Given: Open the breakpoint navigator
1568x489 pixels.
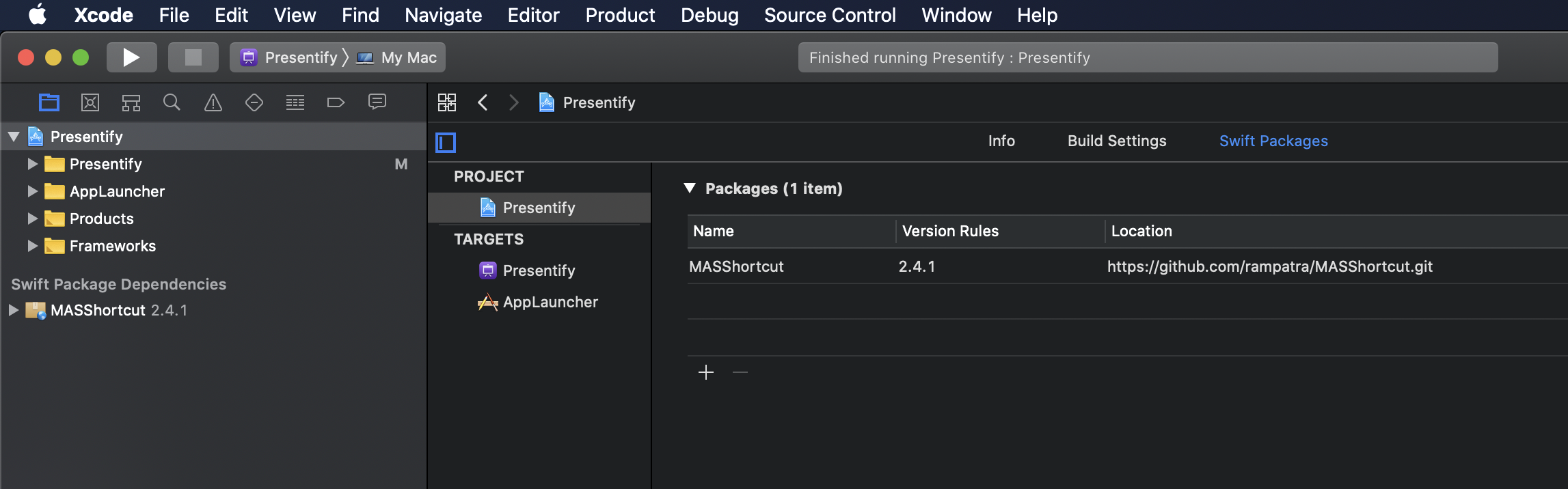Looking at the screenshot, I should tap(336, 102).
